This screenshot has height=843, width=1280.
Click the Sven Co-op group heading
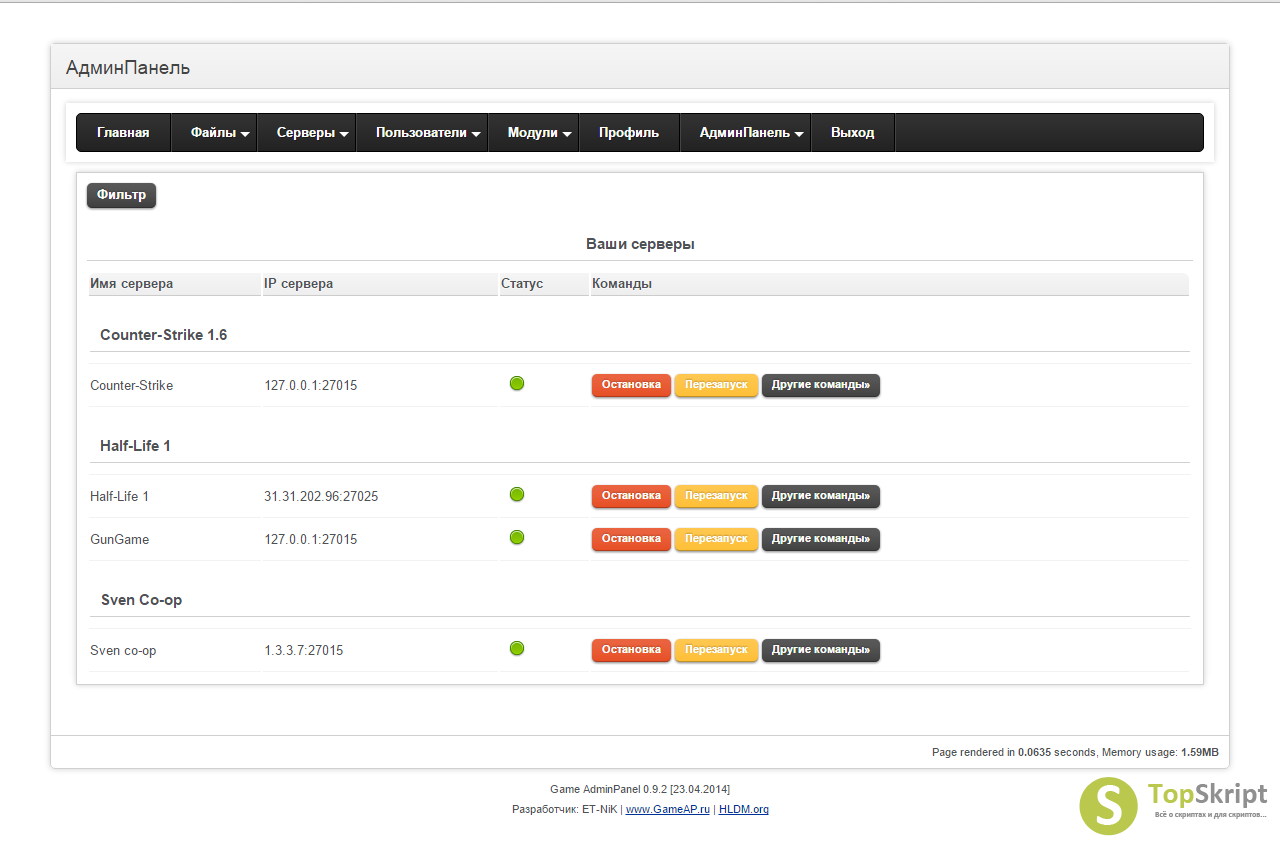(x=141, y=600)
